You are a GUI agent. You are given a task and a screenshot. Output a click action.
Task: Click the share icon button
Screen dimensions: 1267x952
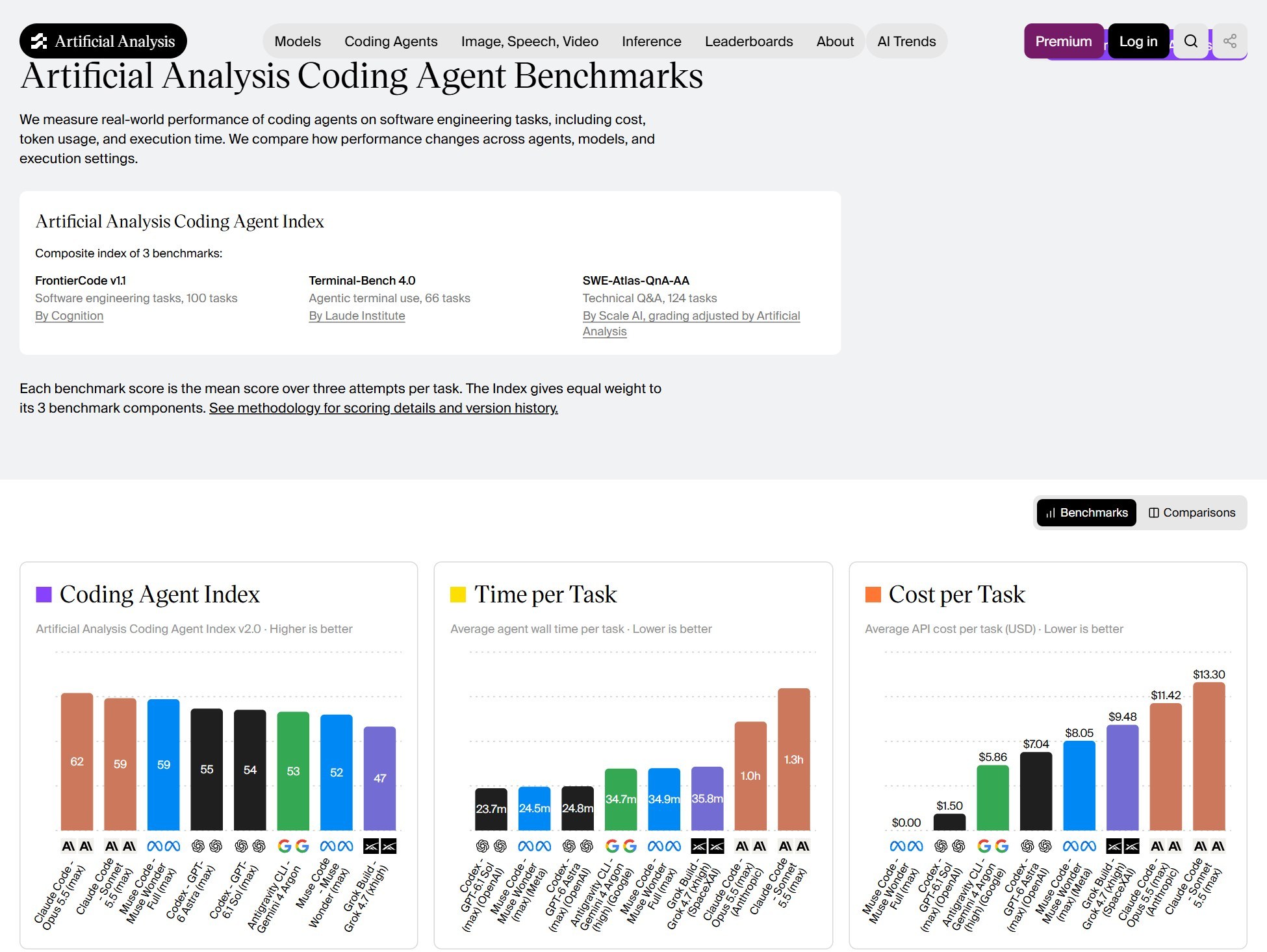pos(1229,42)
